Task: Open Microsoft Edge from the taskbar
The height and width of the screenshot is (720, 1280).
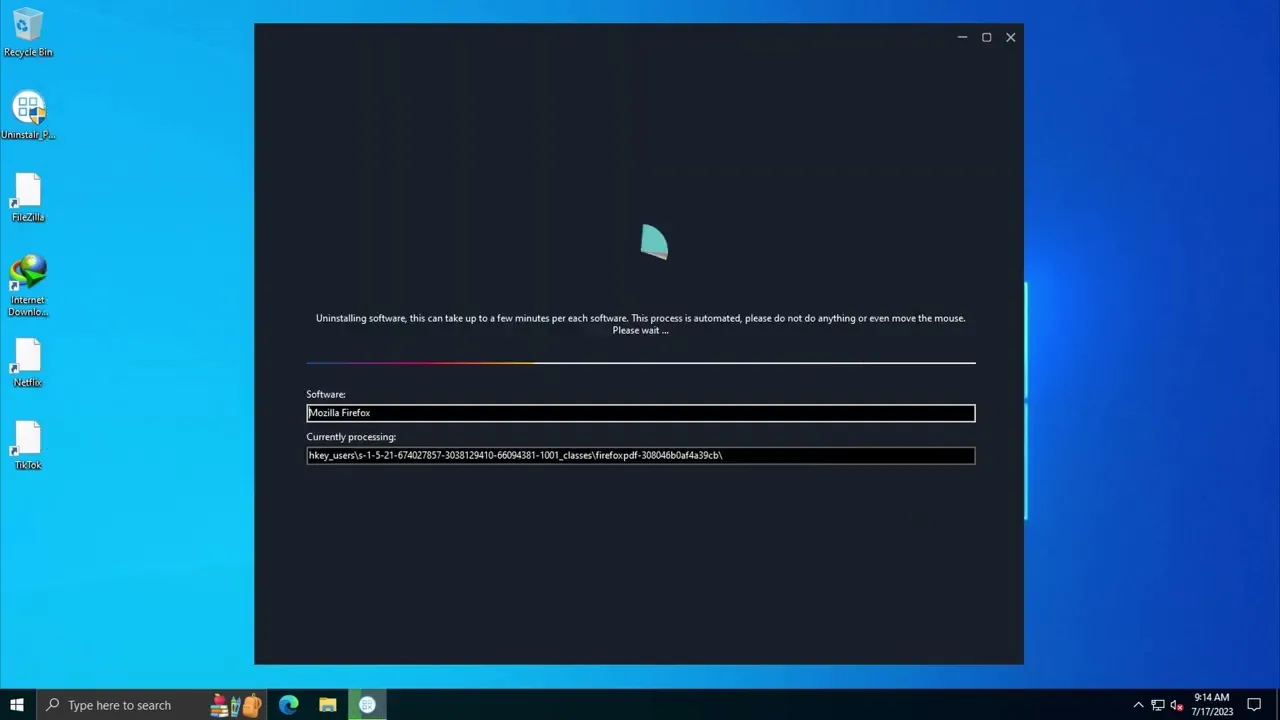Action: point(289,705)
